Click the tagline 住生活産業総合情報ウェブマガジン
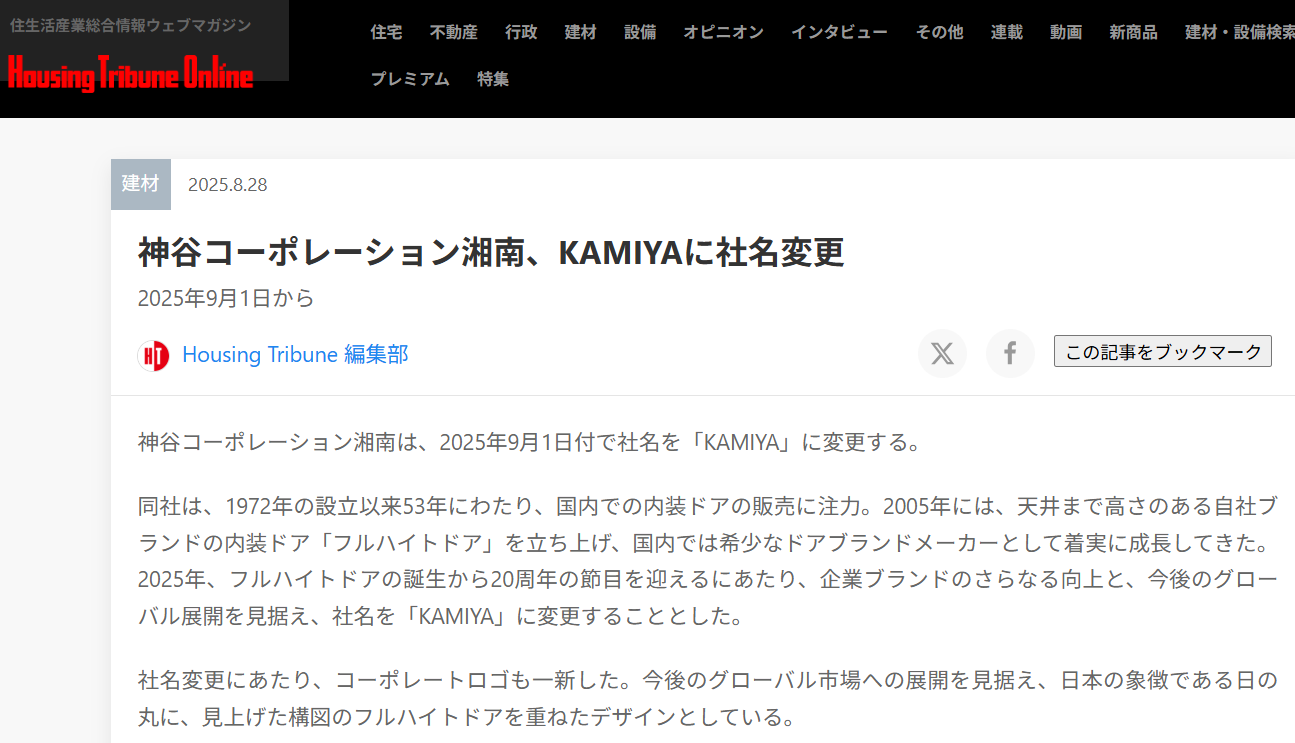The height and width of the screenshot is (743, 1295). [x=130, y=26]
